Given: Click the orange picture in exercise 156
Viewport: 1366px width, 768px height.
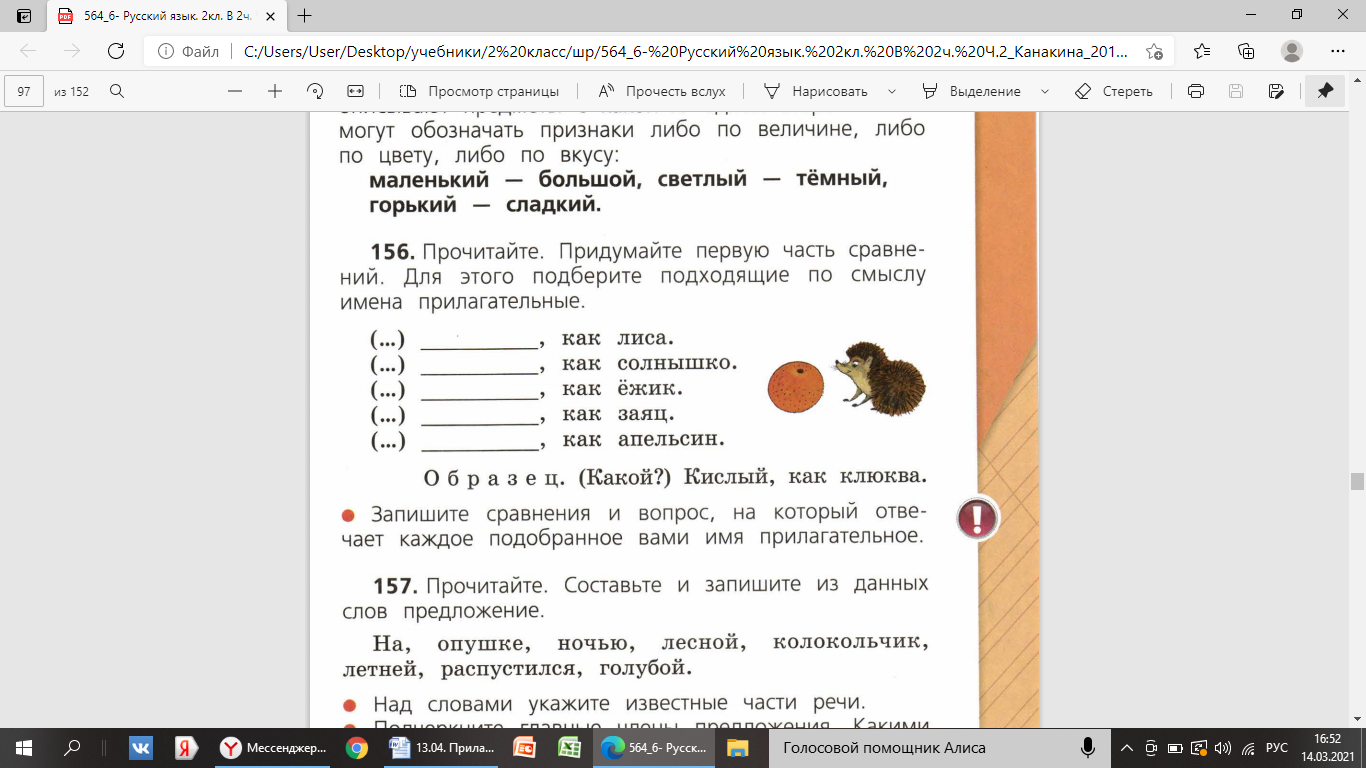Looking at the screenshot, I should (x=796, y=388).
